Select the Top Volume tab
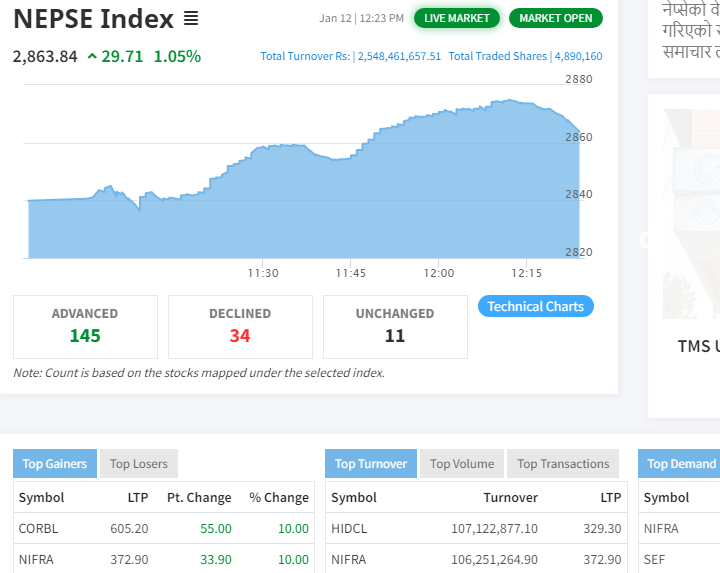Image resolution: width=720 pixels, height=573 pixels. click(462, 464)
